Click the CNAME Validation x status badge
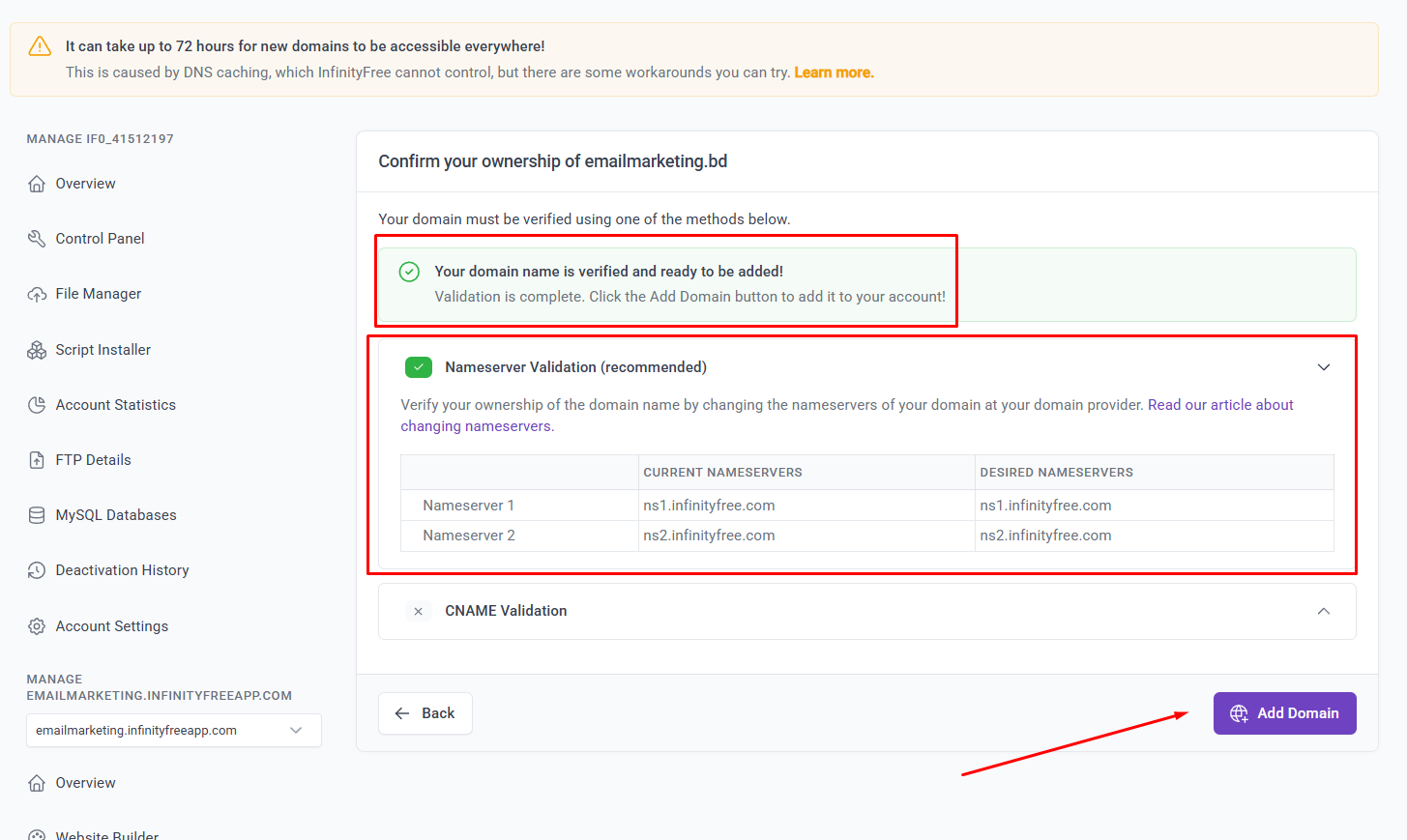This screenshot has width=1407, height=840. pyautogui.click(x=418, y=611)
